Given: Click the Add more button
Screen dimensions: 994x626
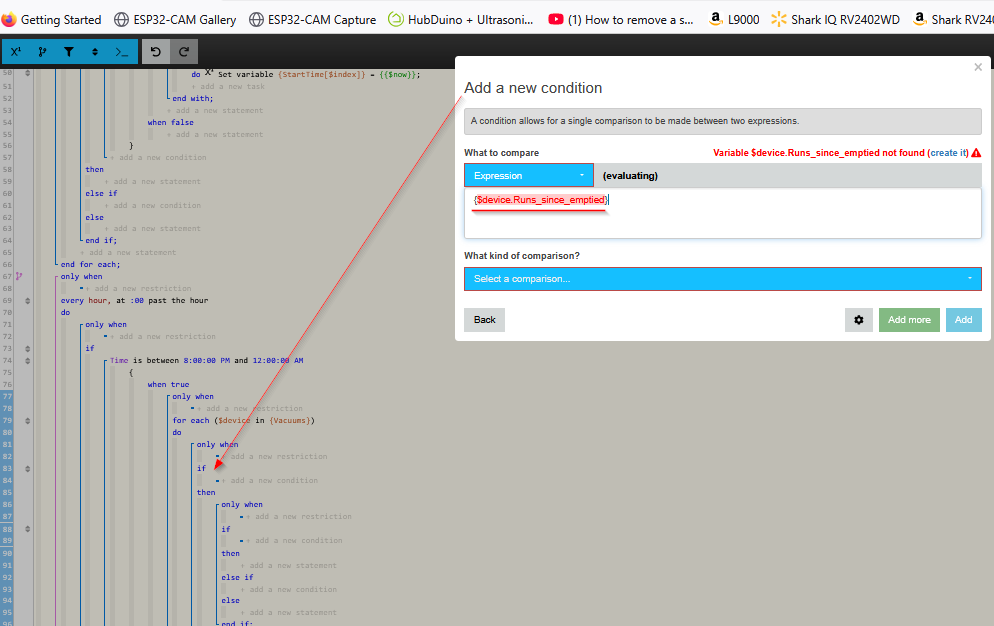Looking at the screenshot, I should [909, 320].
